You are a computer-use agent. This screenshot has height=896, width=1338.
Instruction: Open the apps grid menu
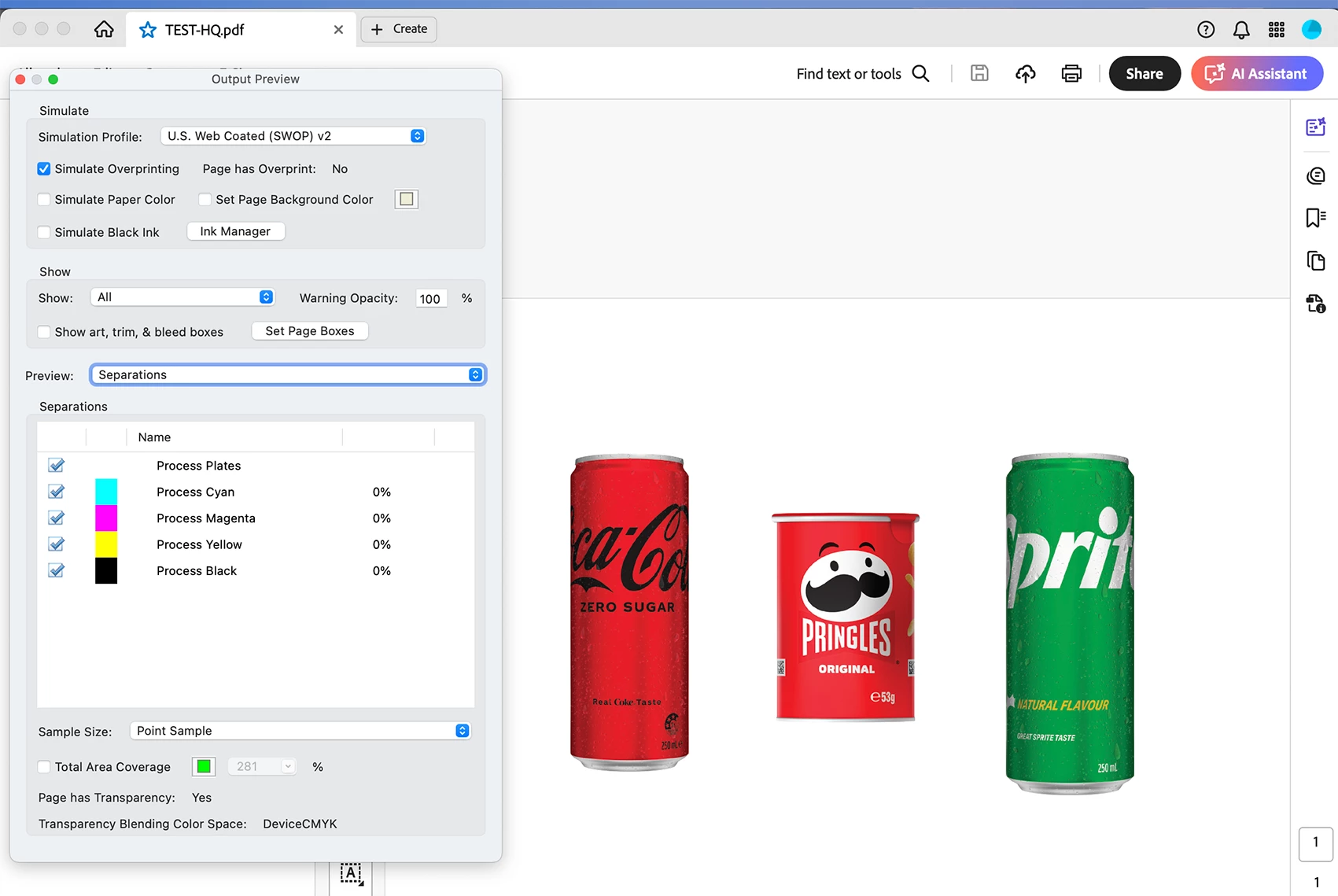(x=1277, y=29)
